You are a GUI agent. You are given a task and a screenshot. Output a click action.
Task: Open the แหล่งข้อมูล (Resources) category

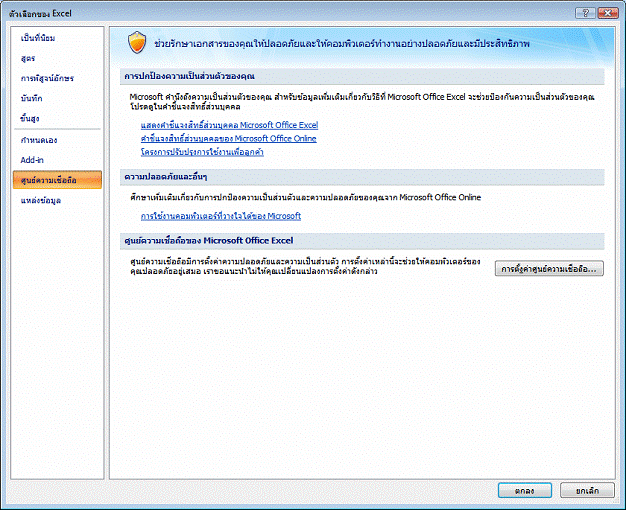[41, 200]
